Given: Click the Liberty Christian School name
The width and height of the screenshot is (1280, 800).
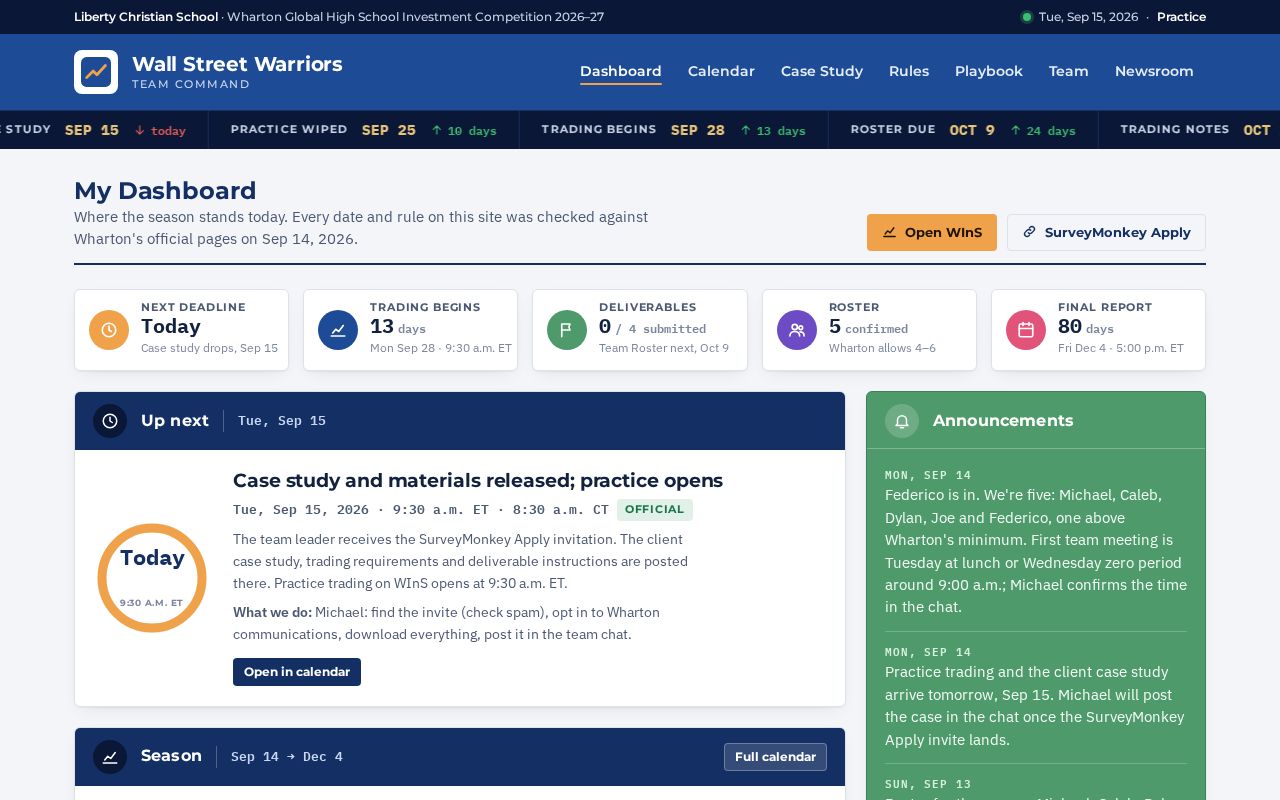Looking at the screenshot, I should pyautogui.click(x=146, y=17).
